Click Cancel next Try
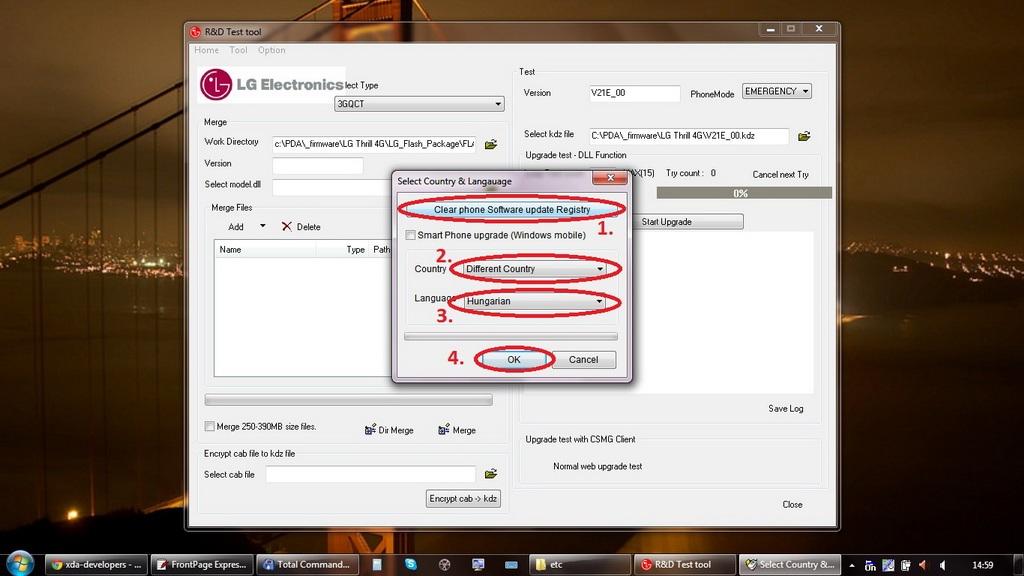Image resolution: width=1024 pixels, height=576 pixels. point(780,174)
